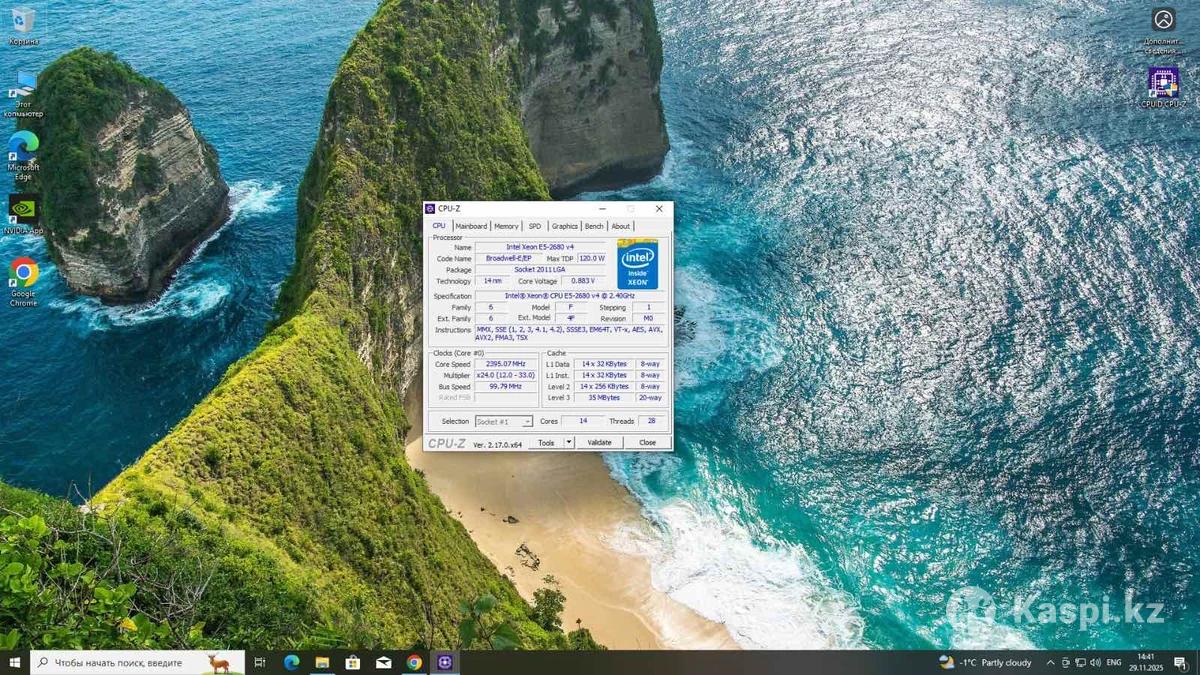Select the SPD tab
Viewport: 1200px width, 675px height.
[x=535, y=226]
